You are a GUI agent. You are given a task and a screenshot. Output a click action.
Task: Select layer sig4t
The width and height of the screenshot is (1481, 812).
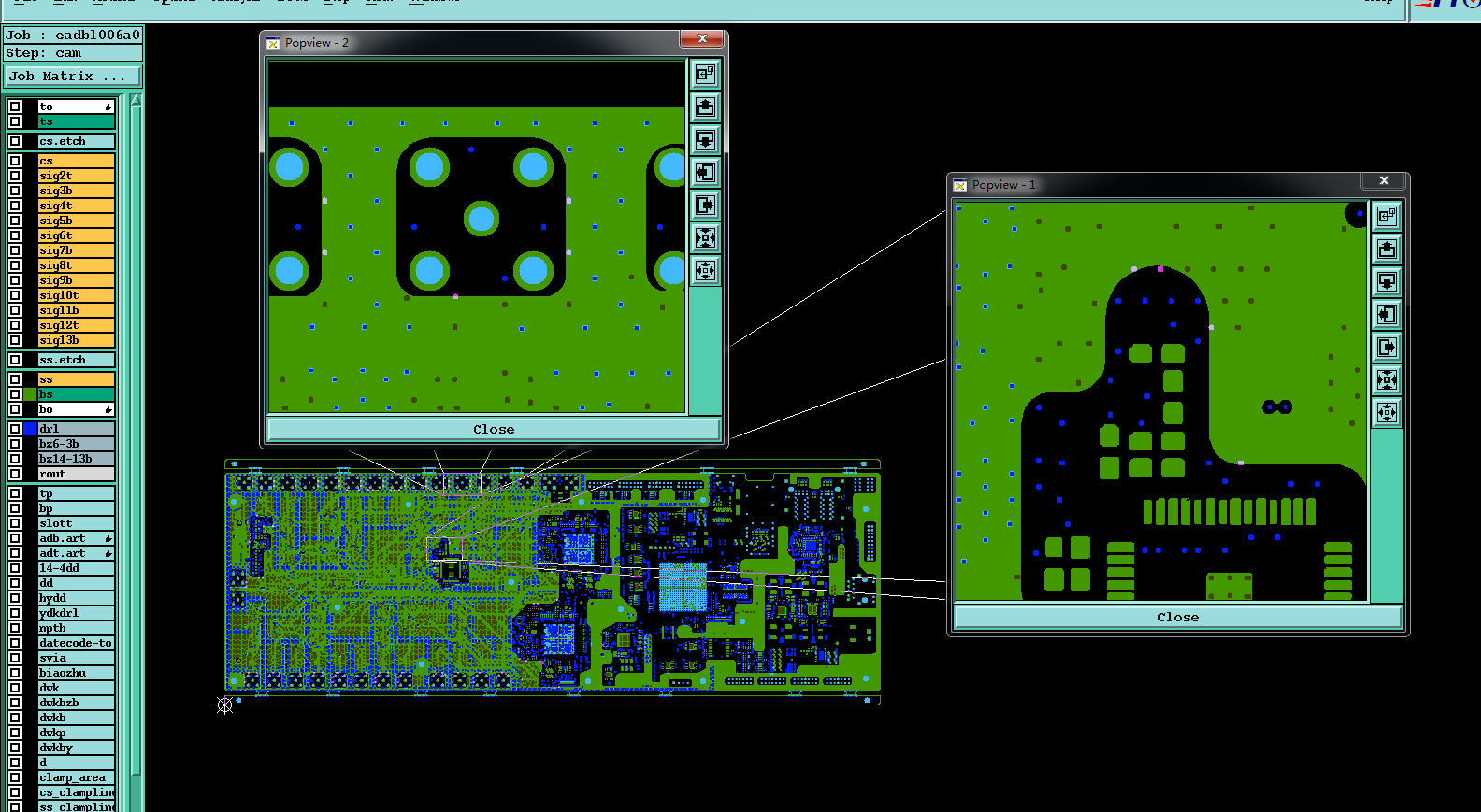coord(76,206)
